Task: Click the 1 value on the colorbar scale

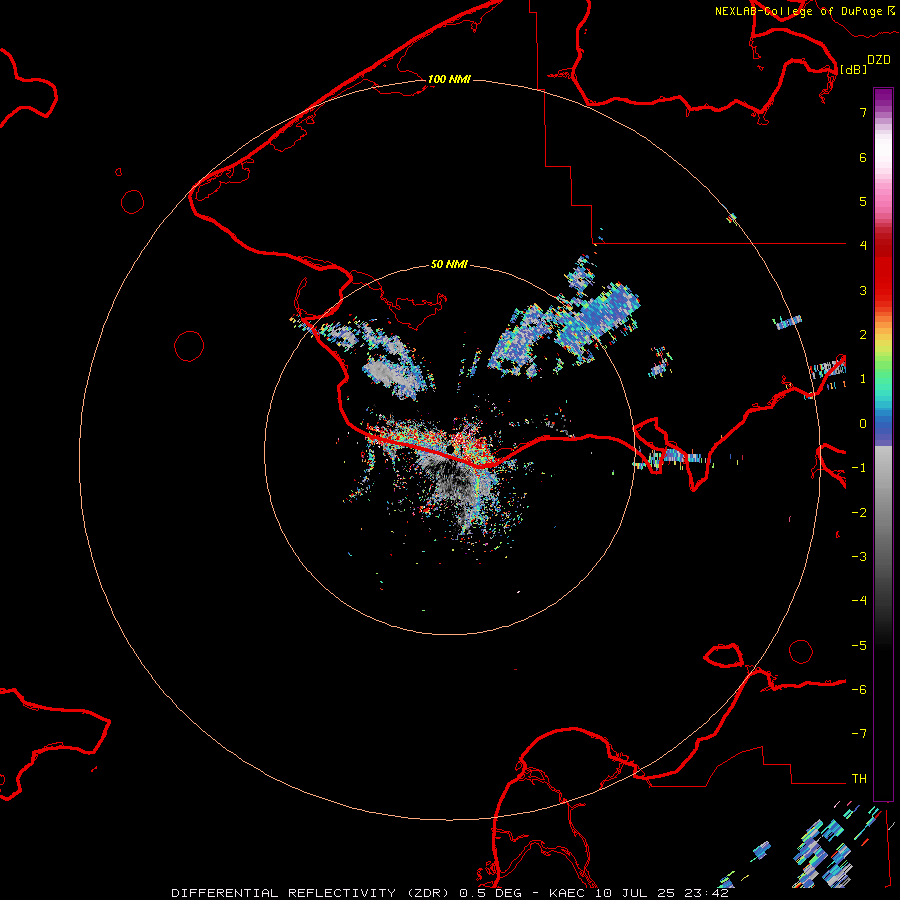Action: coord(863,379)
